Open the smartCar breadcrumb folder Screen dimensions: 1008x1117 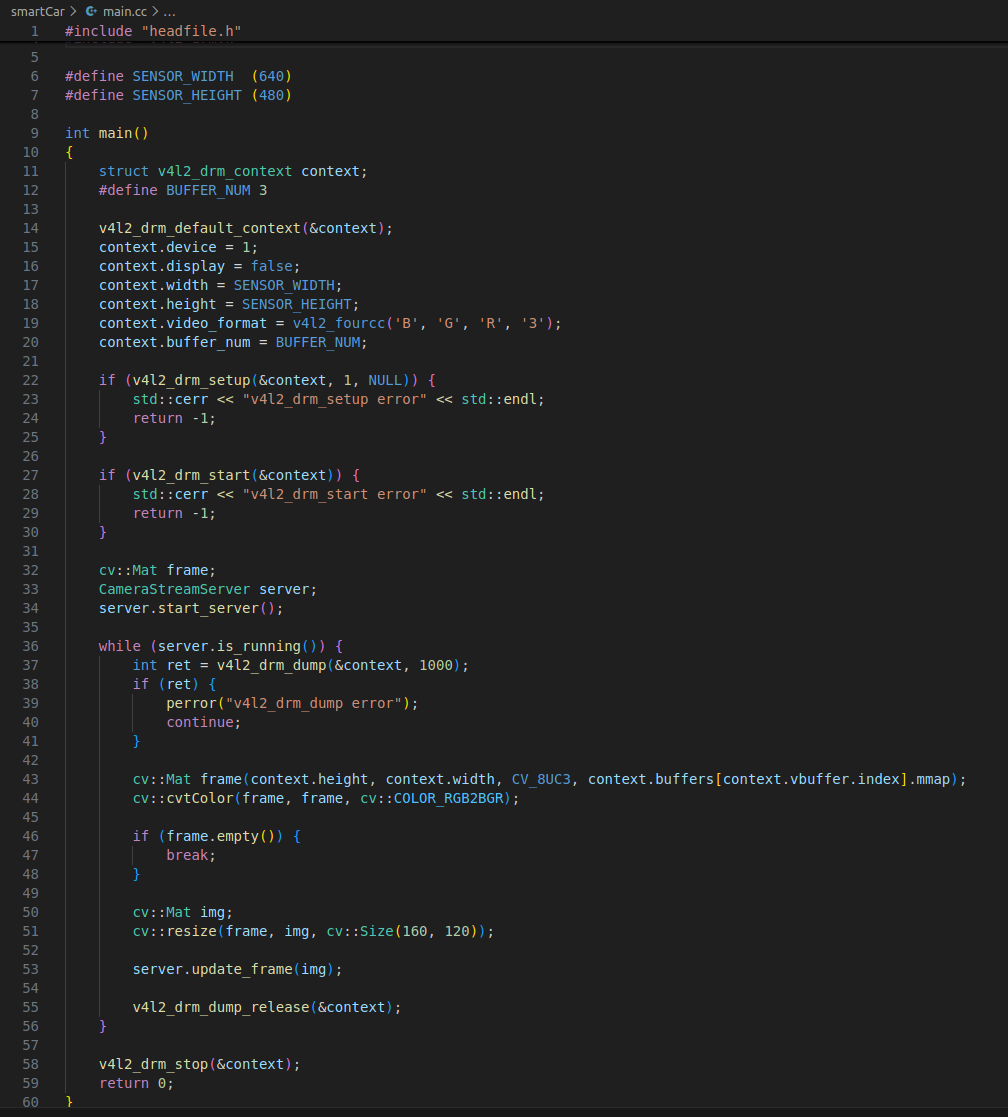38,11
